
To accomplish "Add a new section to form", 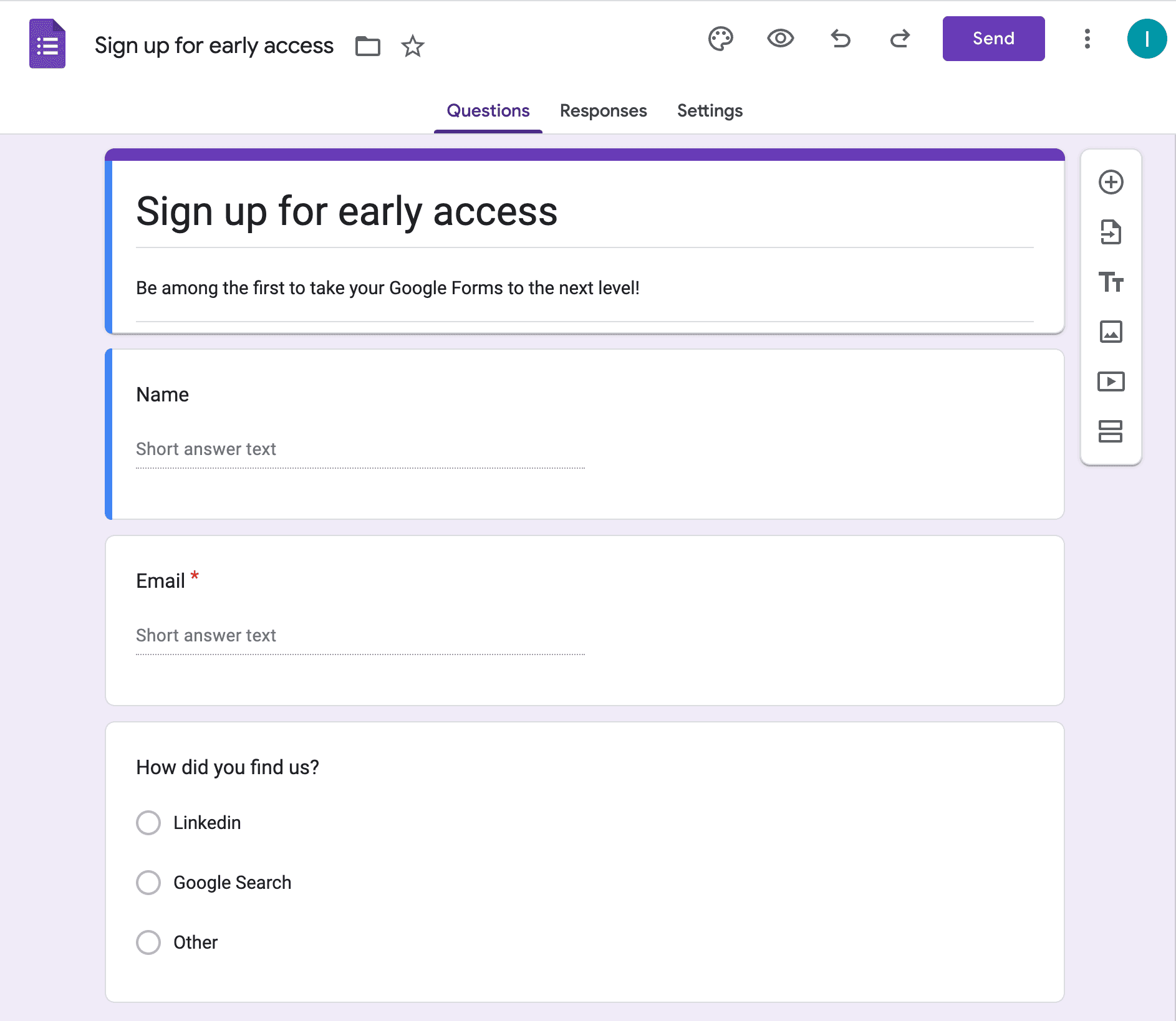I will pyautogui.click(x=1111, y=431).
